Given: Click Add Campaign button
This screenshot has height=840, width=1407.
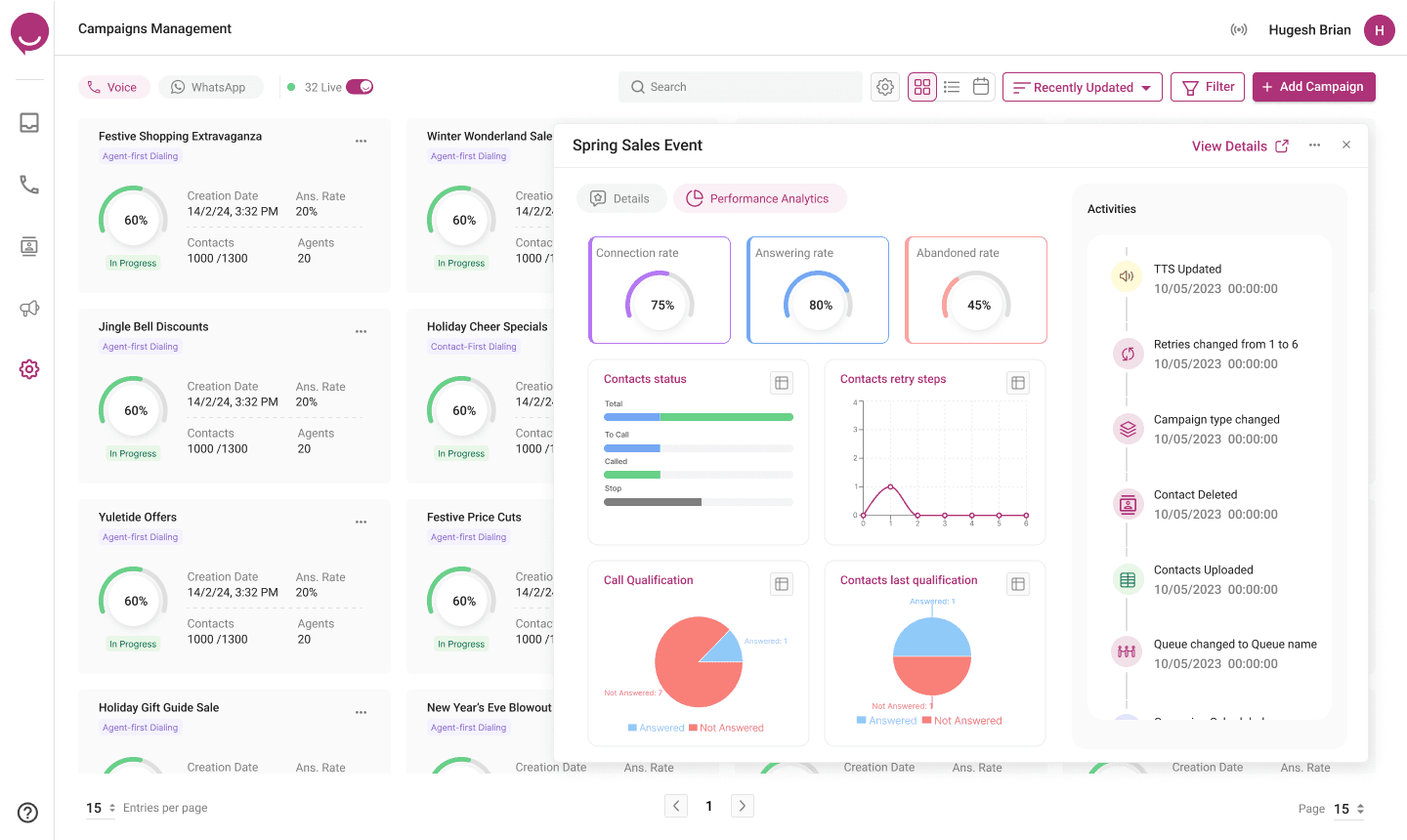Looking at the screenshot, I should (x=1314, y=87).
